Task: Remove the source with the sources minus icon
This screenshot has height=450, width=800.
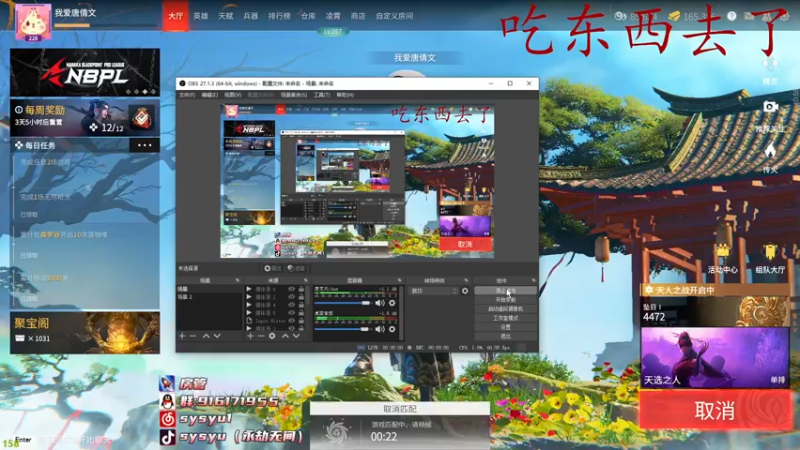Action: 261,336
